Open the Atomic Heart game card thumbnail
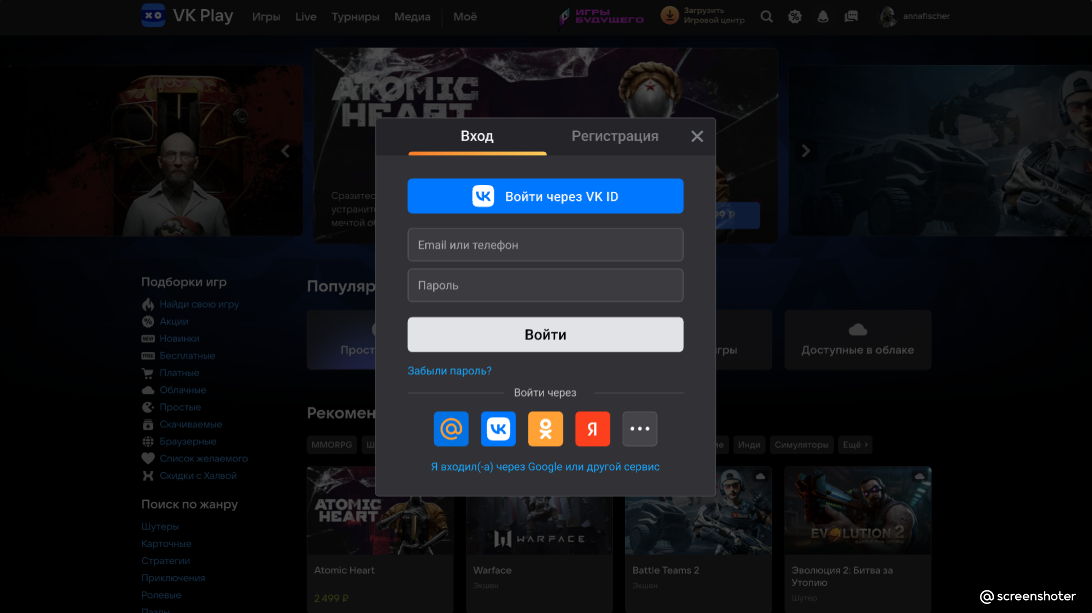The image size is (1092, 613). (x=380, y=511)
